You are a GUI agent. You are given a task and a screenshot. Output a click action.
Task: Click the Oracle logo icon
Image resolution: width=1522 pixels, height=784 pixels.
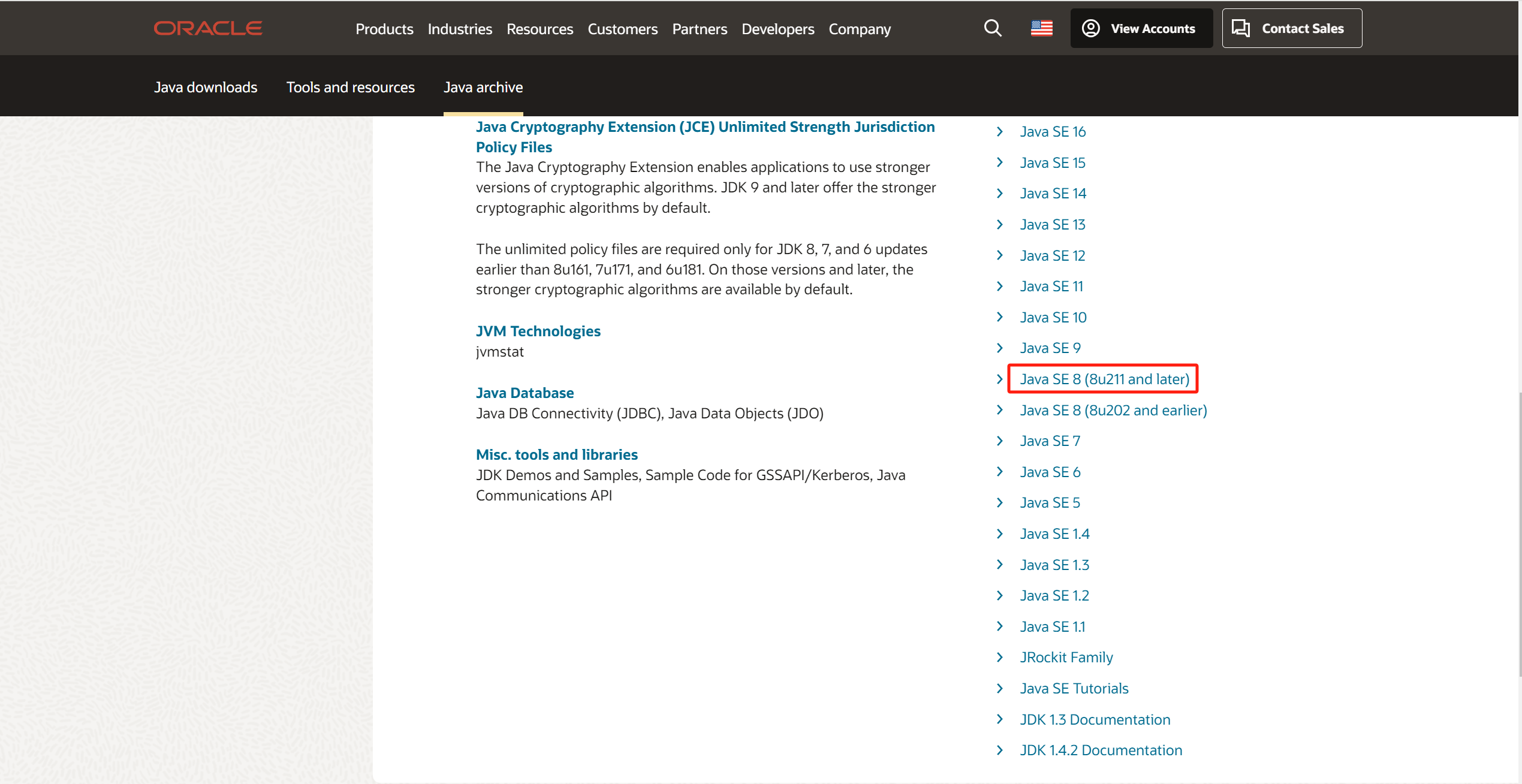[x=211, y=27]
